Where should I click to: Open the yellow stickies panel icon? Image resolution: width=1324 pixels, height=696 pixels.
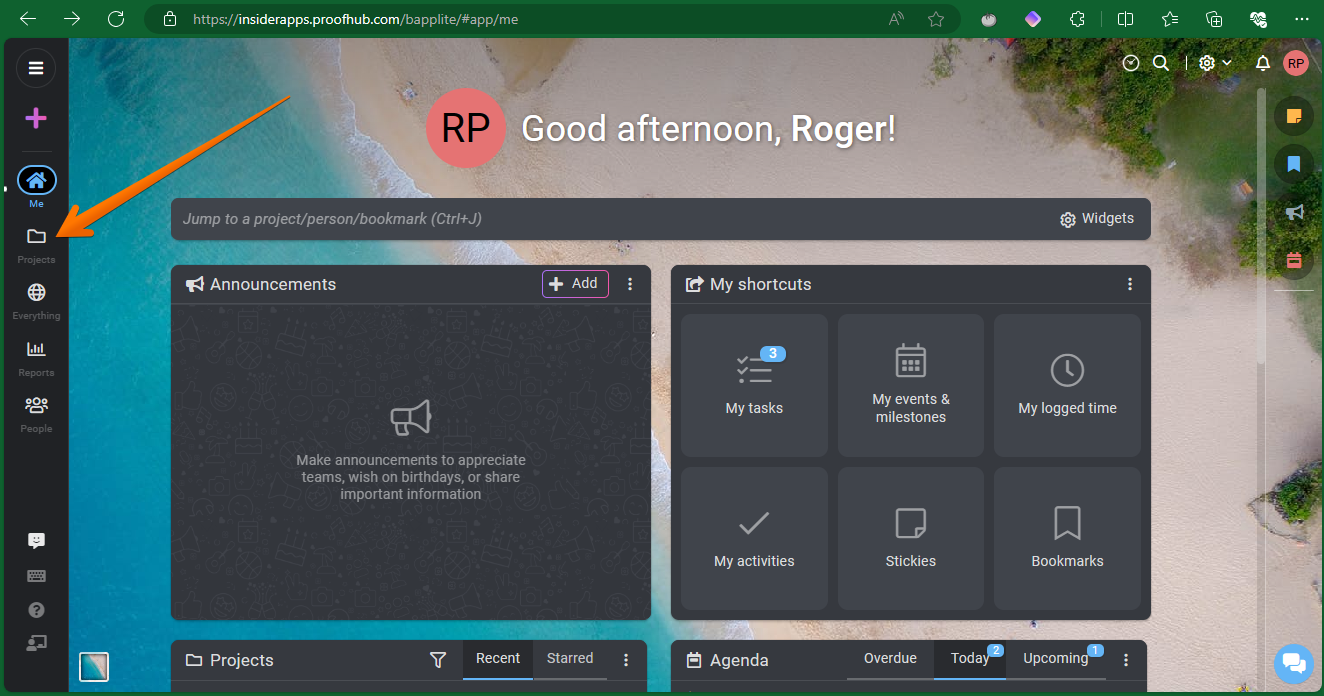[1294, 116]
